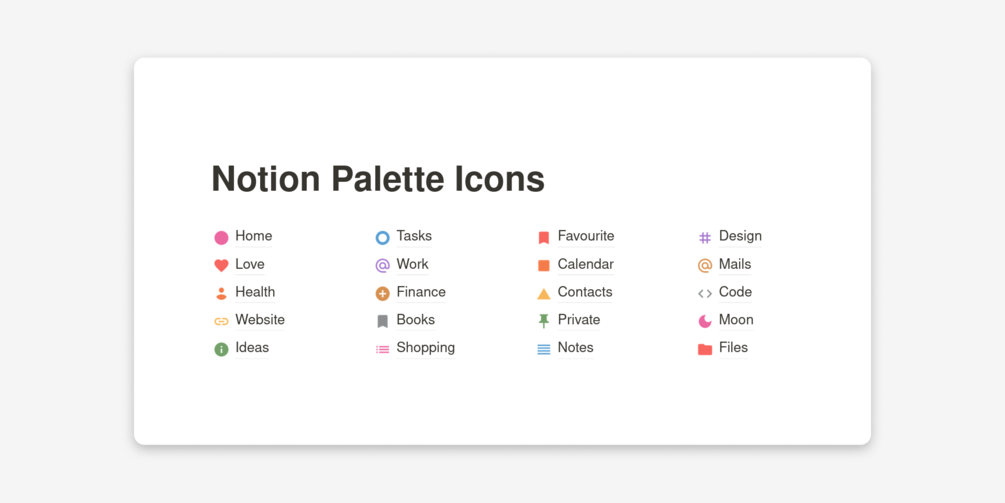Go to the Contacts label
The image size is (1005, 503).
tap(584, 292)
